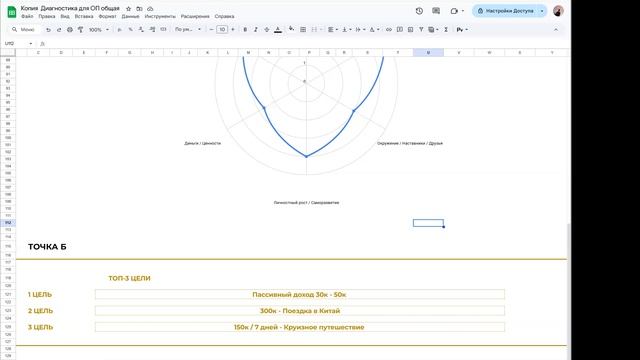The height and width of the screenshot is (360, 640).
Task: Activate the paint format roller
Action: [80, 29]
